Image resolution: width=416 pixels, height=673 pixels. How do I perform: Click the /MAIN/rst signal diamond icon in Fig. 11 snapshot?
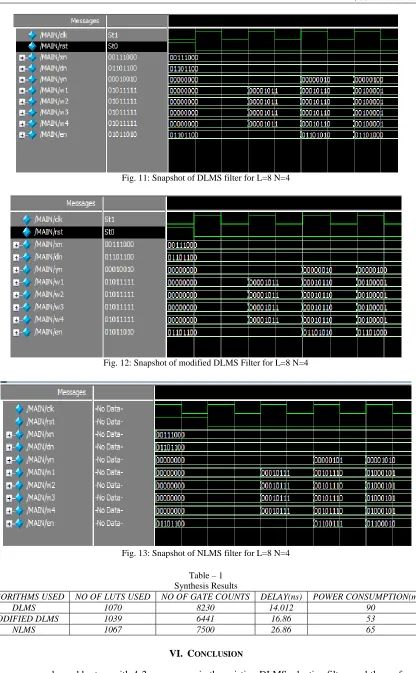[x=32, y=46]
